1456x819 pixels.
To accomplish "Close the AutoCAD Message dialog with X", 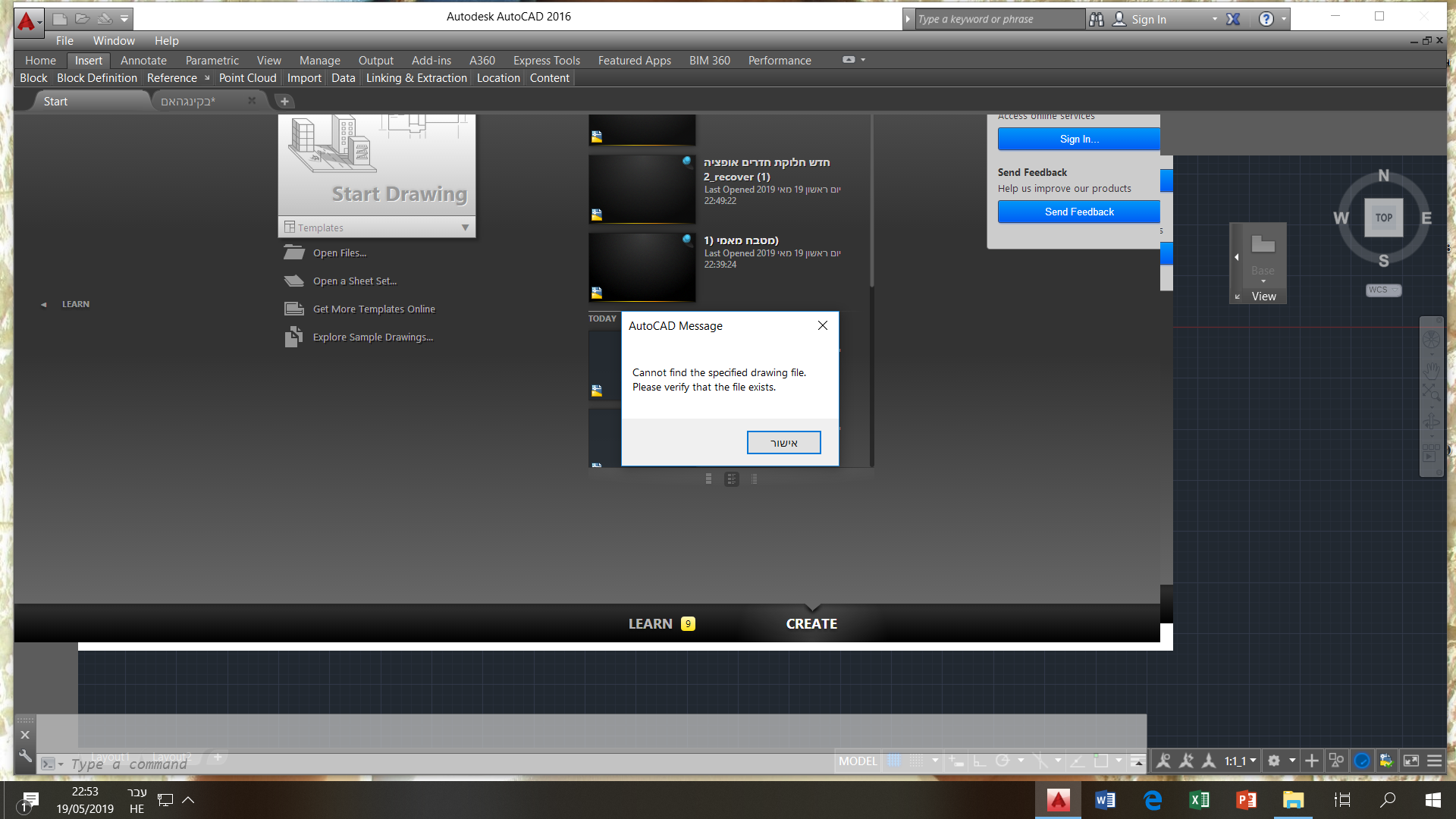I will pyautogui.click(x=823, y=326).
